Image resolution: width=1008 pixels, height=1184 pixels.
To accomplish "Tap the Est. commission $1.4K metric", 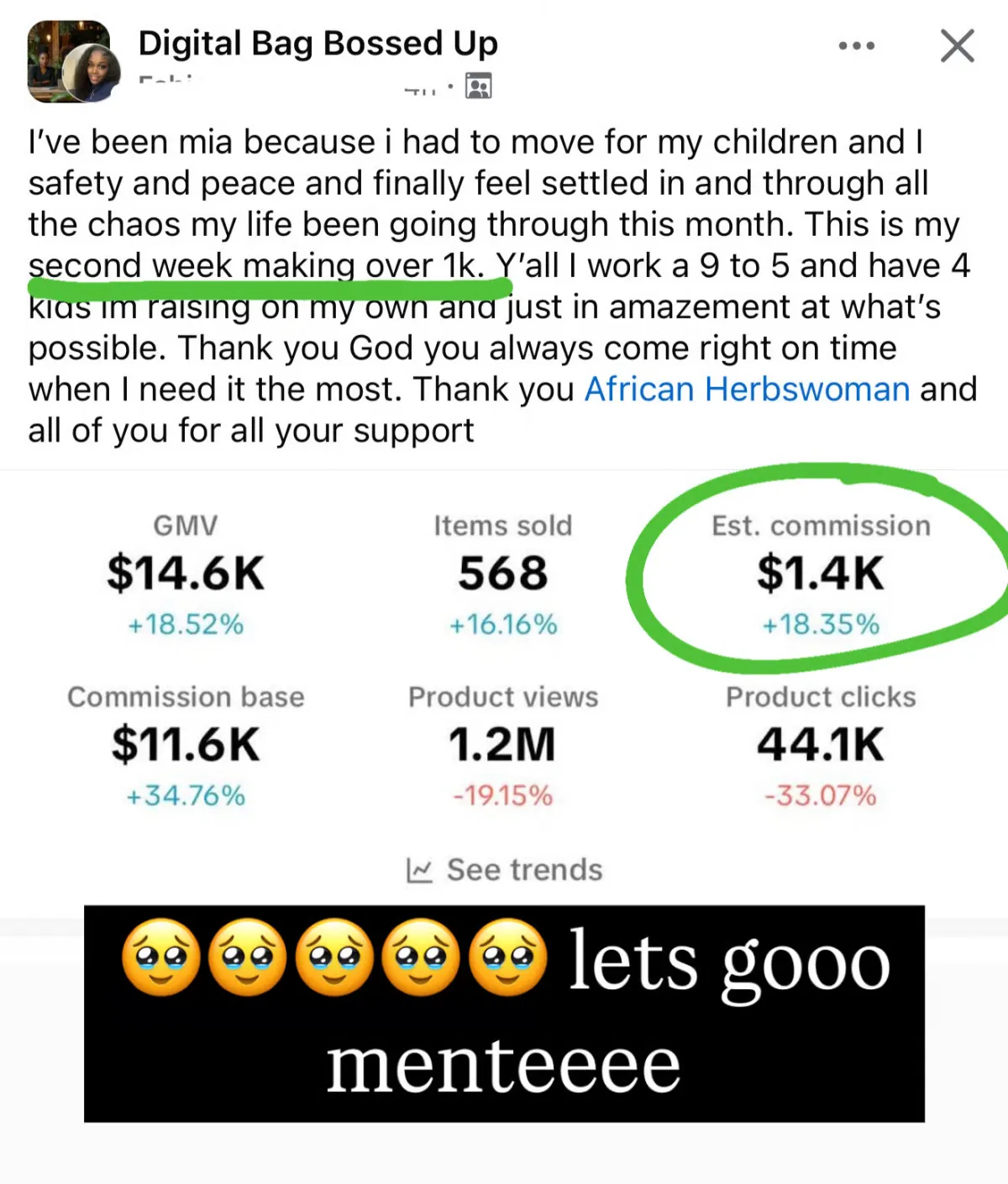I will point(820,573).
